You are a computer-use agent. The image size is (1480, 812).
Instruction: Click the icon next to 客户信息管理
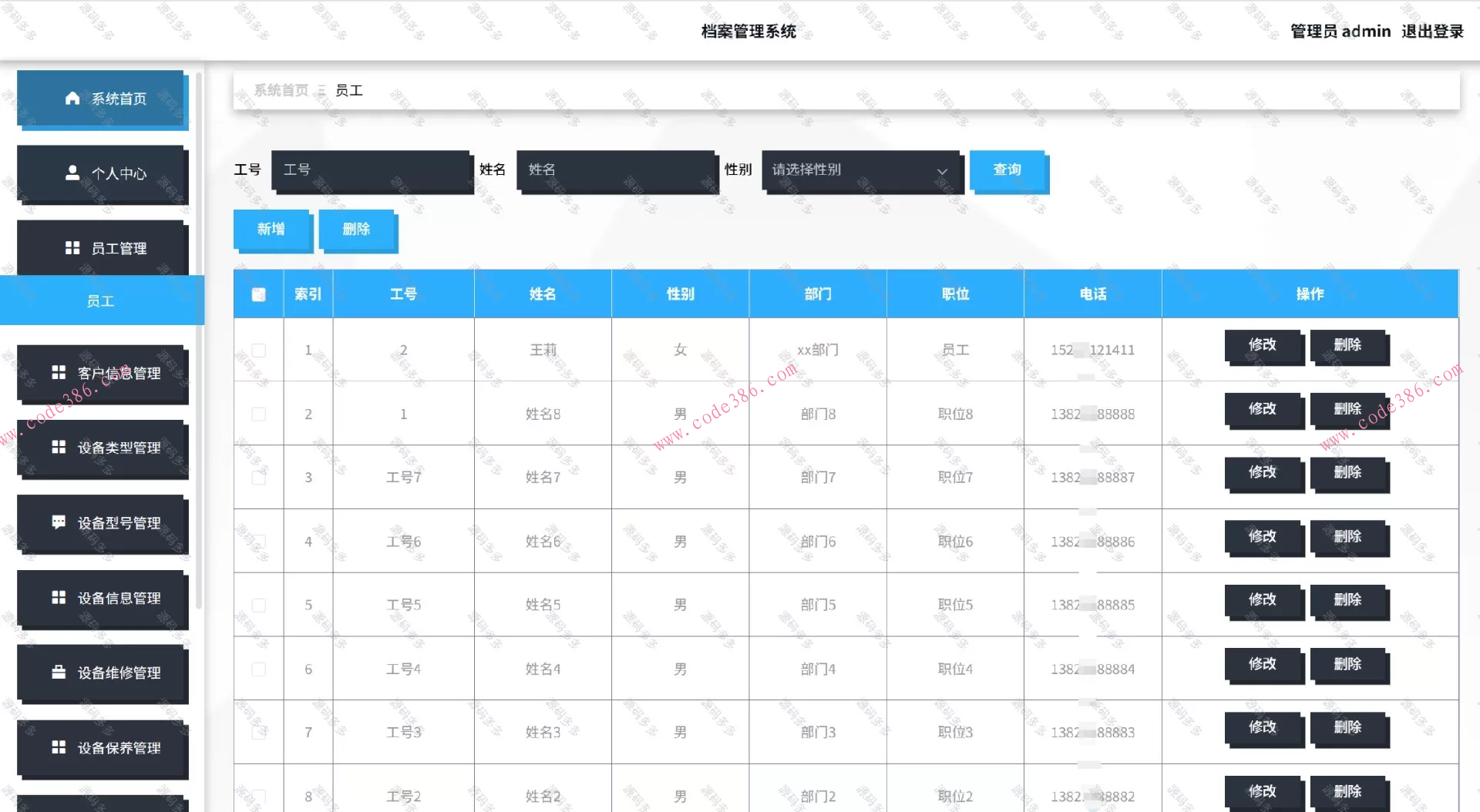59,372
